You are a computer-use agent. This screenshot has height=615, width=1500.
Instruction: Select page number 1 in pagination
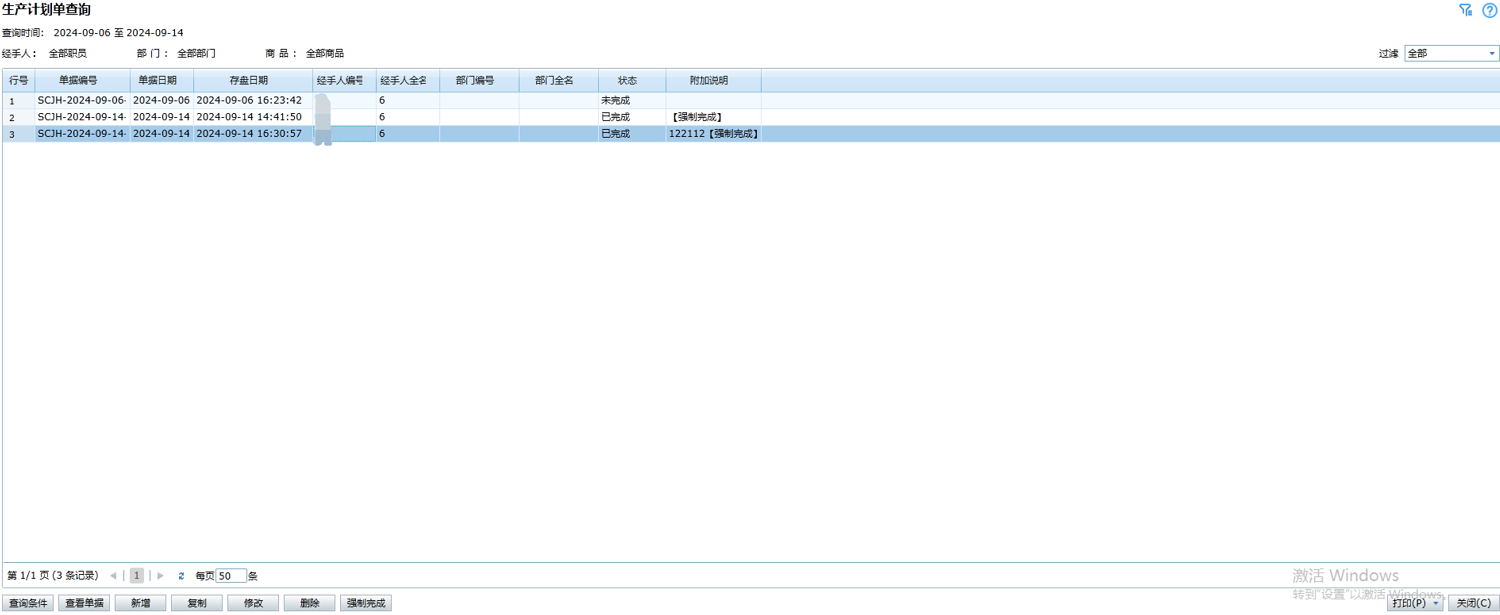[x=137, y=576]
